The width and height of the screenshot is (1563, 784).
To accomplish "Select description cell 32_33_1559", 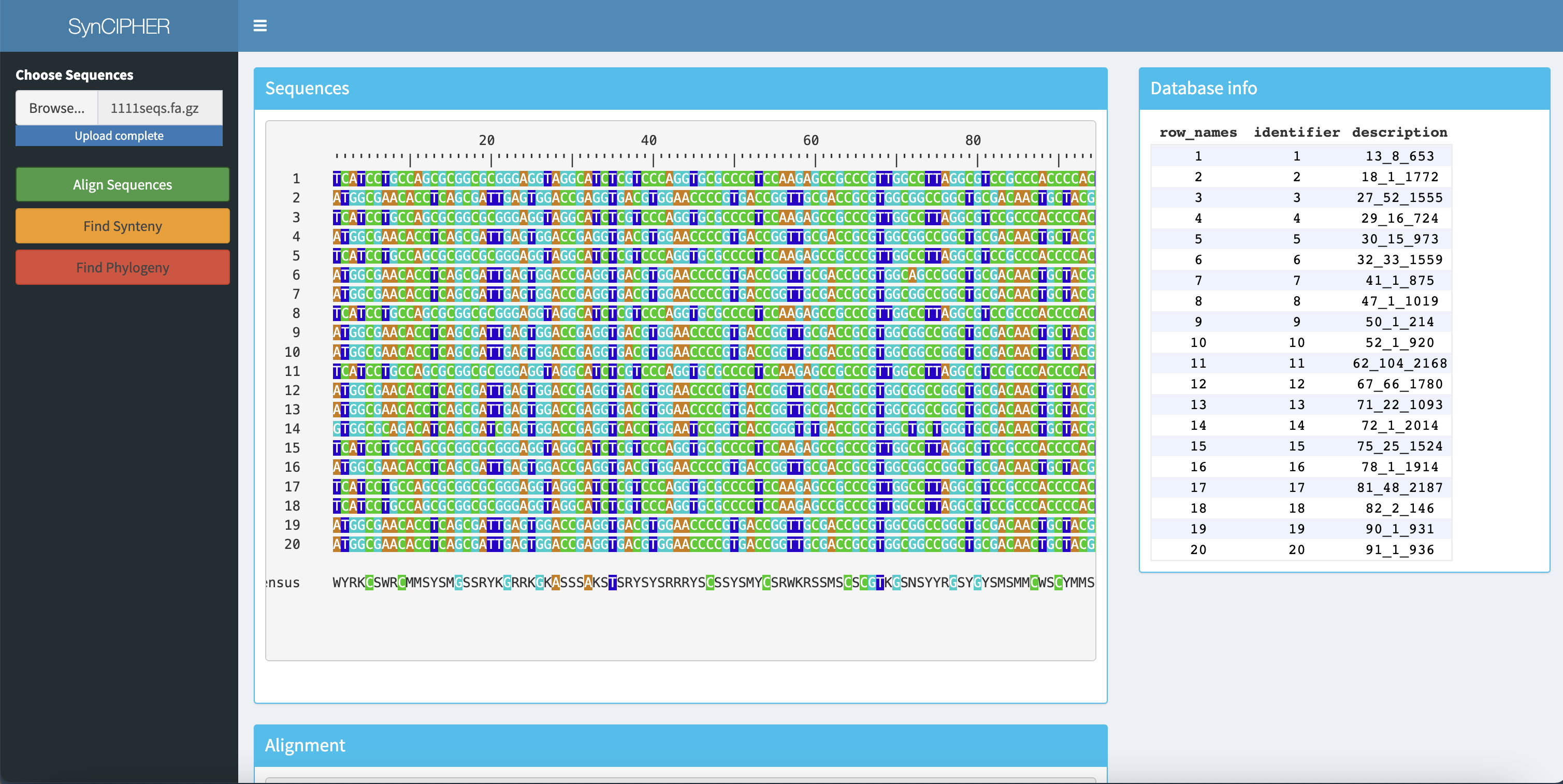I will pyautogui.click(x=1399, y=260).
